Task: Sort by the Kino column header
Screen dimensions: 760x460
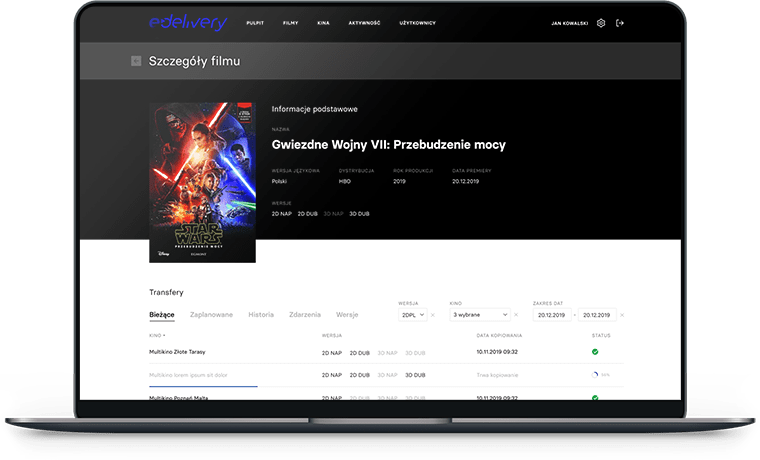Action: [x=157, y=335]
